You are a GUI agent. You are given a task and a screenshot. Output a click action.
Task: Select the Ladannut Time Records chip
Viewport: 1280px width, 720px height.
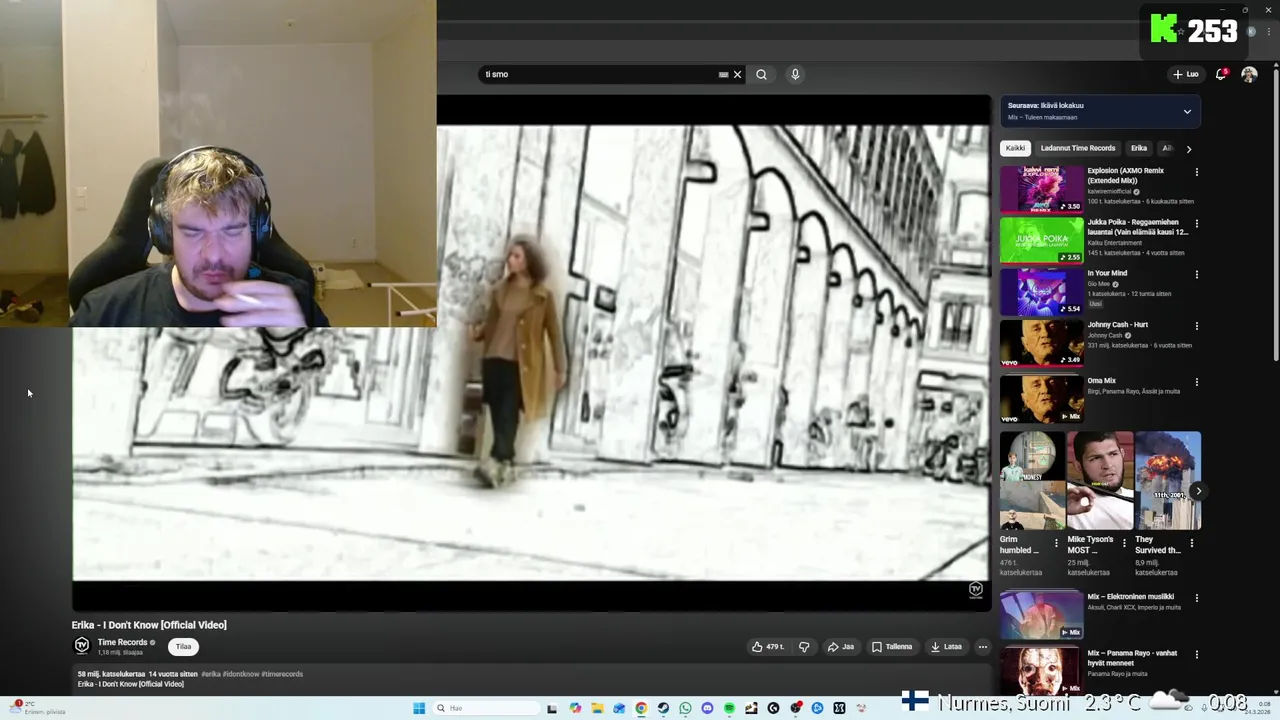pyautogui.click(x=1077, y=148)
